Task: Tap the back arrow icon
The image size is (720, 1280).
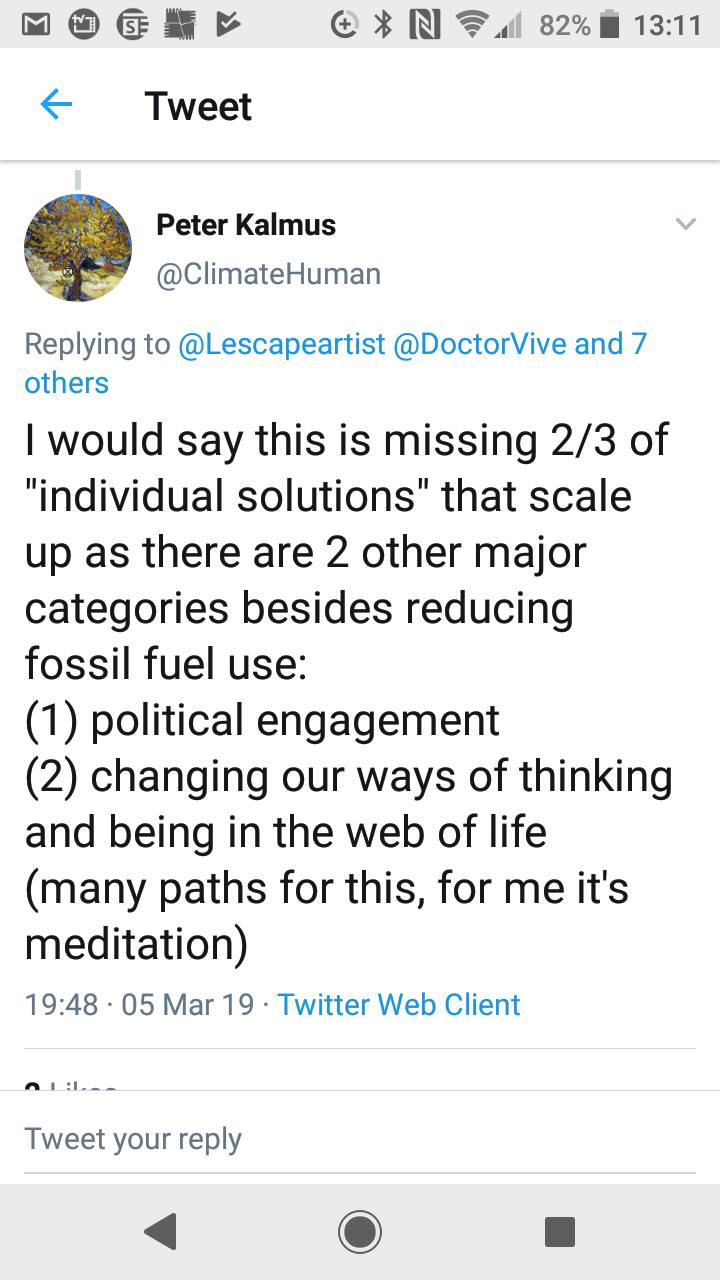Action: [x=56, y=105]
